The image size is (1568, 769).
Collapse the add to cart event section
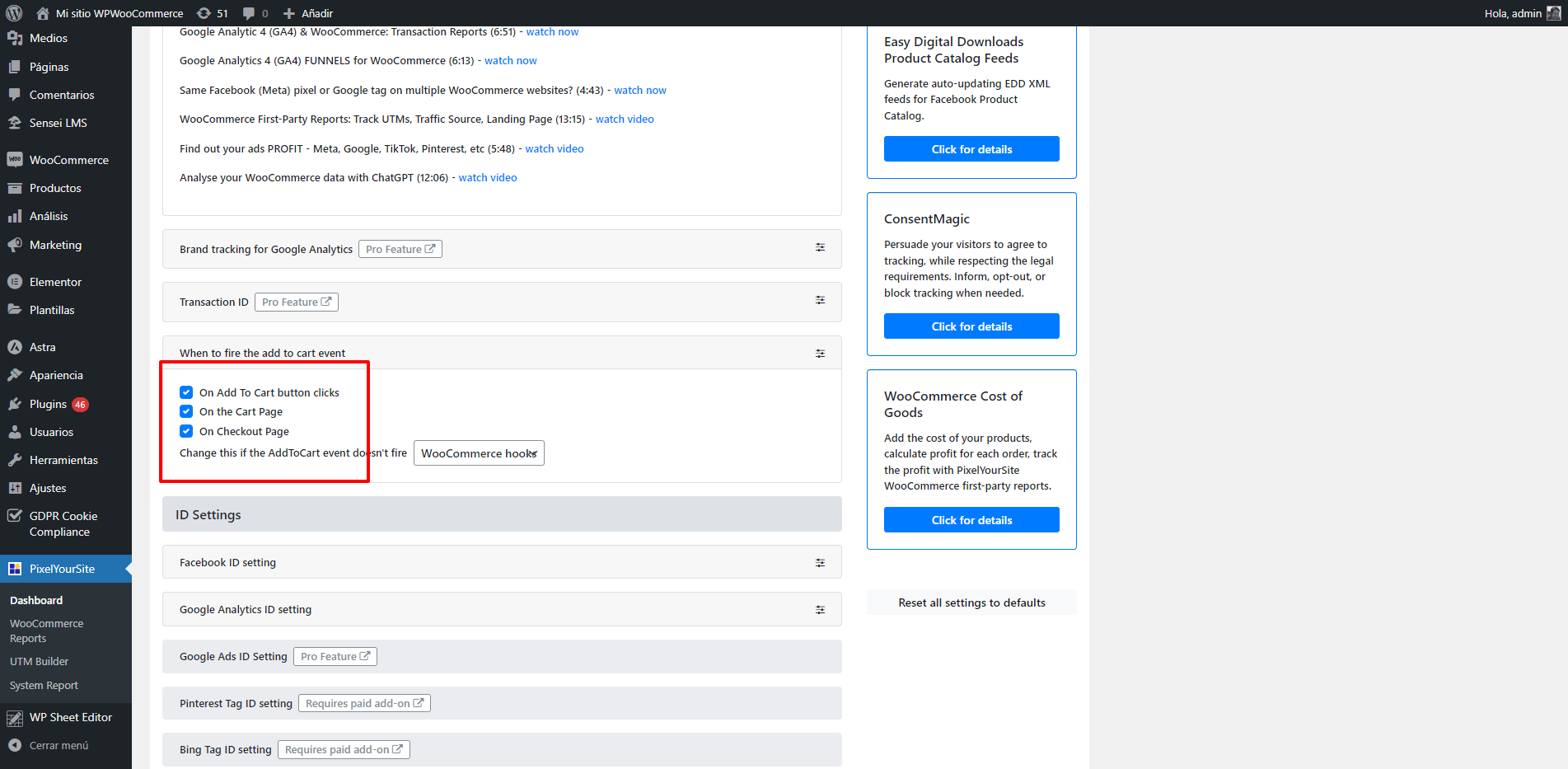pos(820,353)
